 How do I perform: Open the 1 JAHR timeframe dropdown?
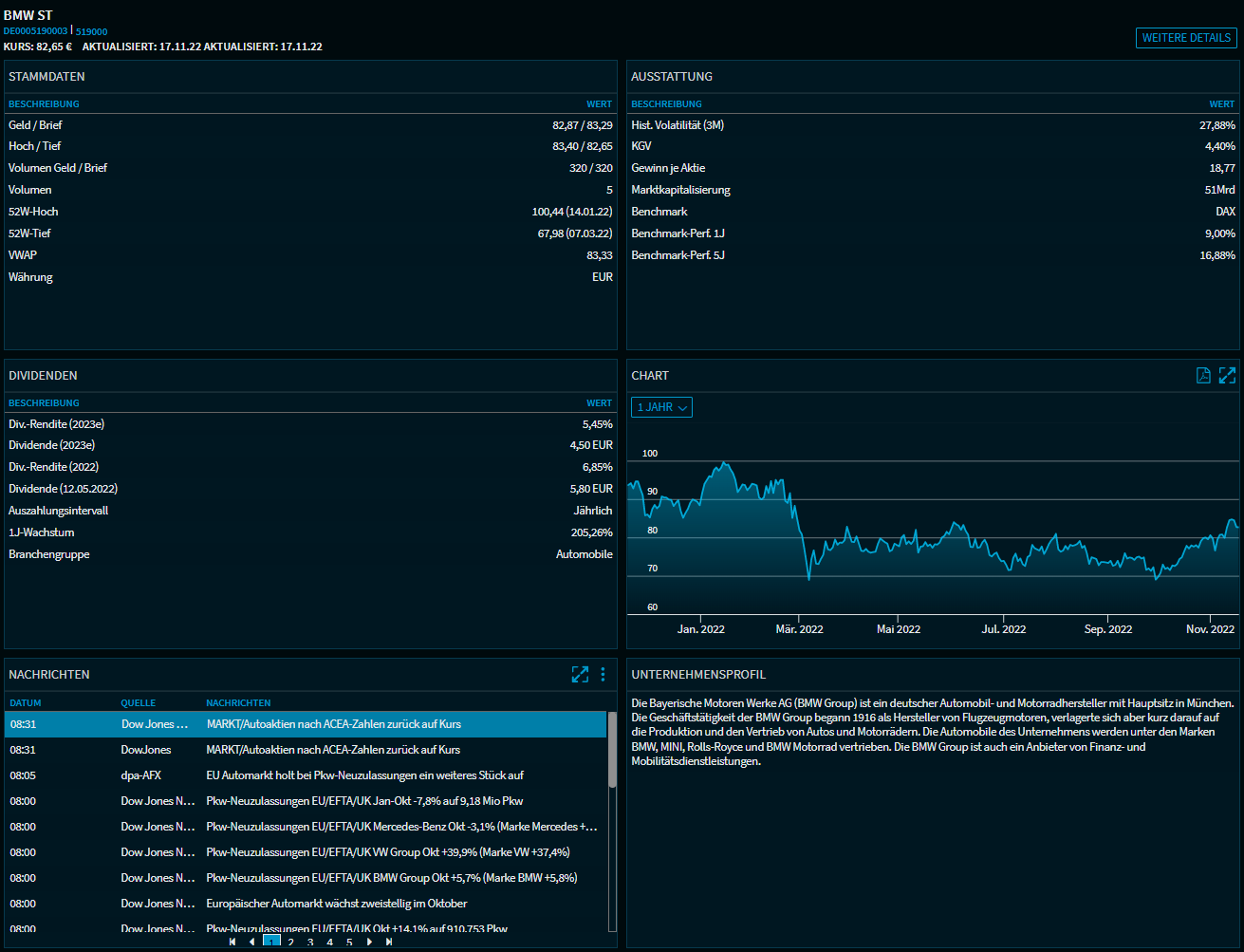click(661, 407)
